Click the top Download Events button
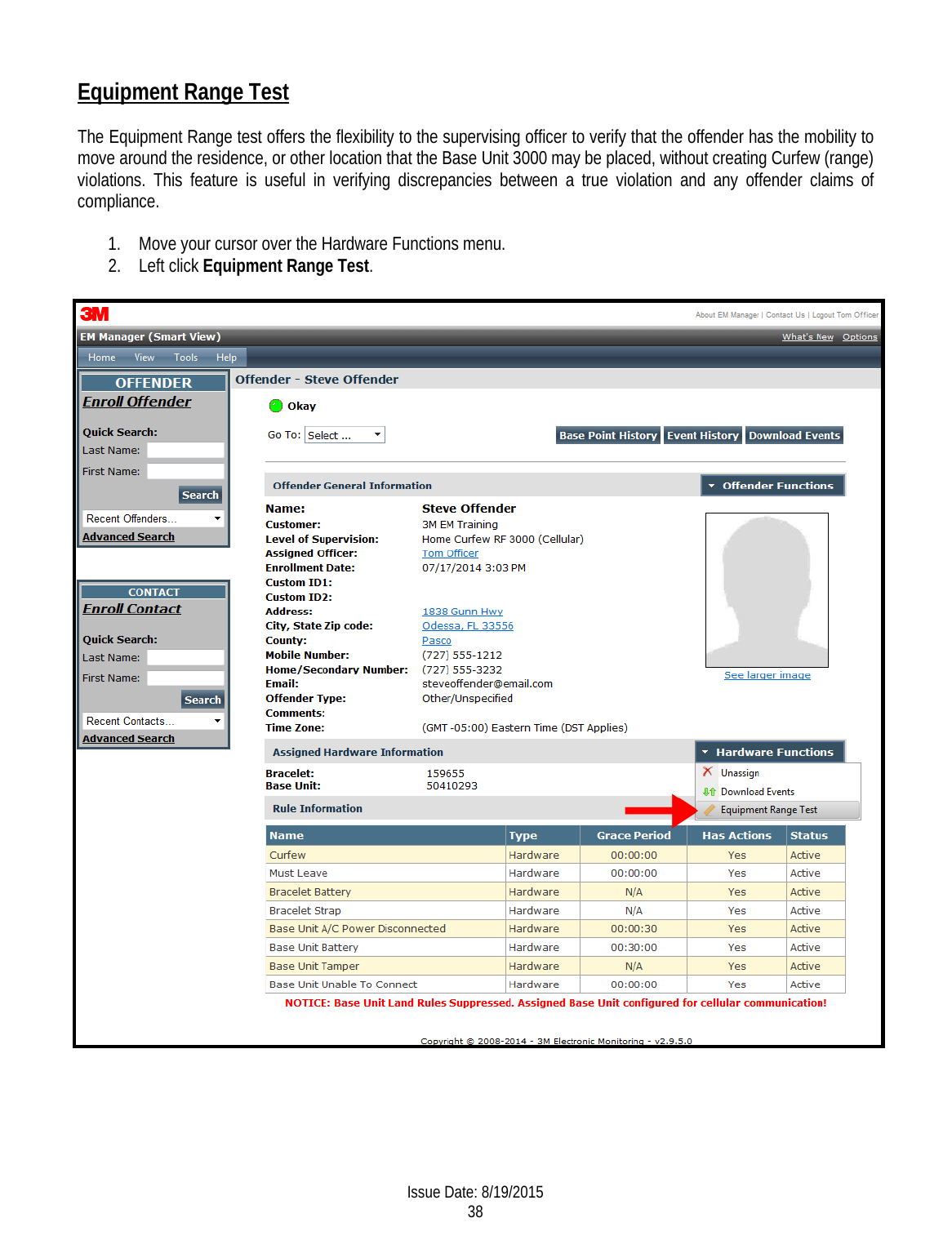 coord(794,435)
